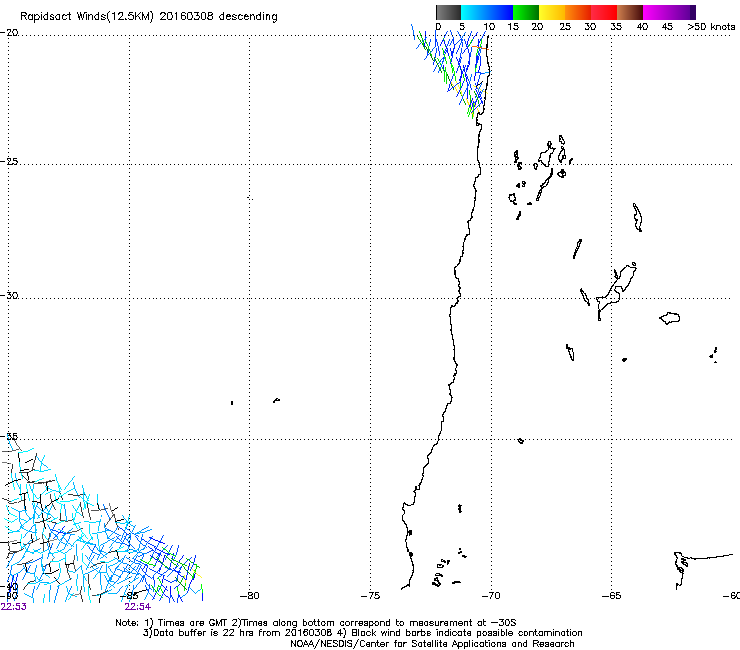
Task: Click the legend tick label '10'
Action: click(x=489, y=27)
